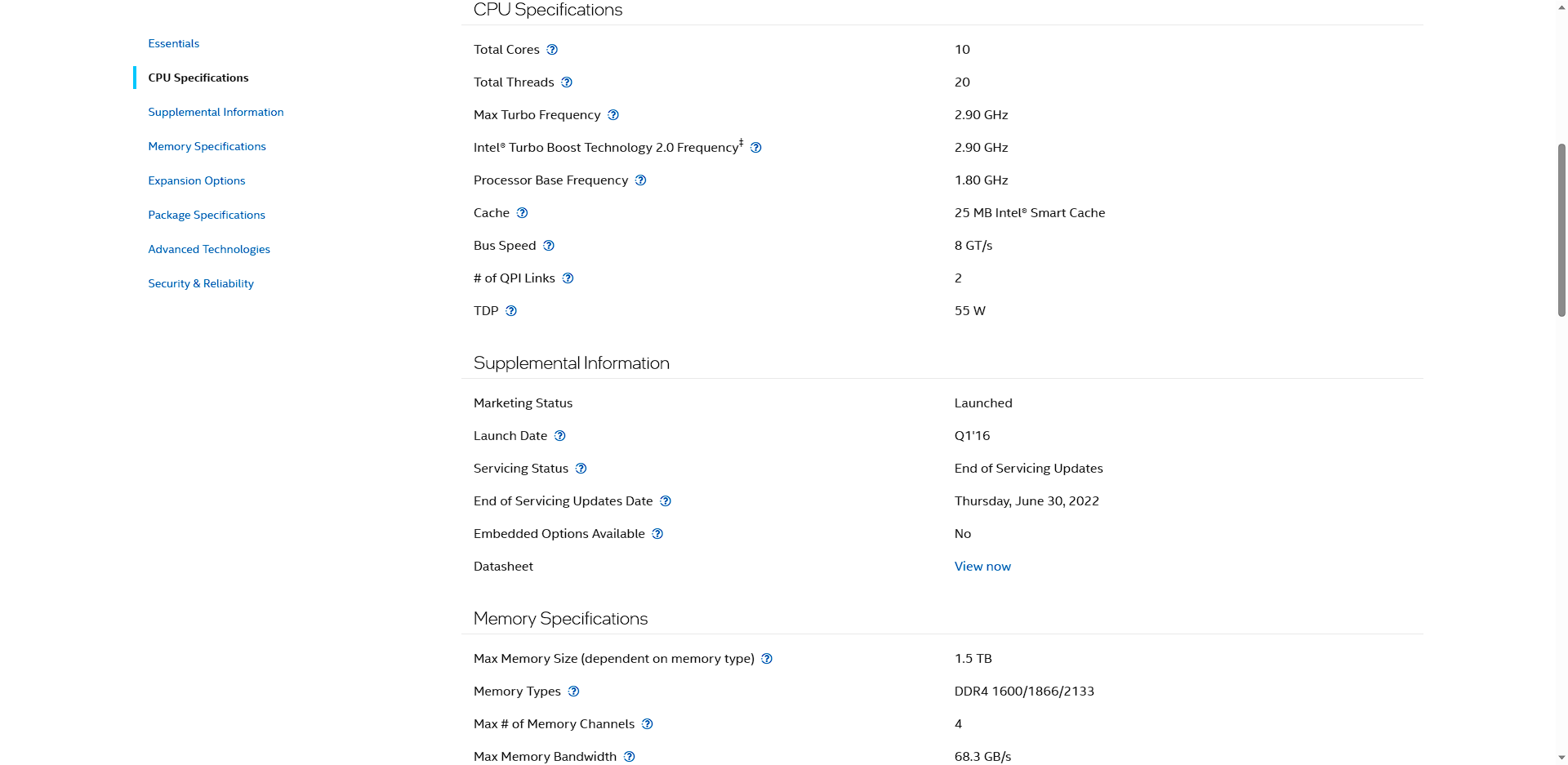Click the page's vertical scrollbar thumb

[1561, 230]
